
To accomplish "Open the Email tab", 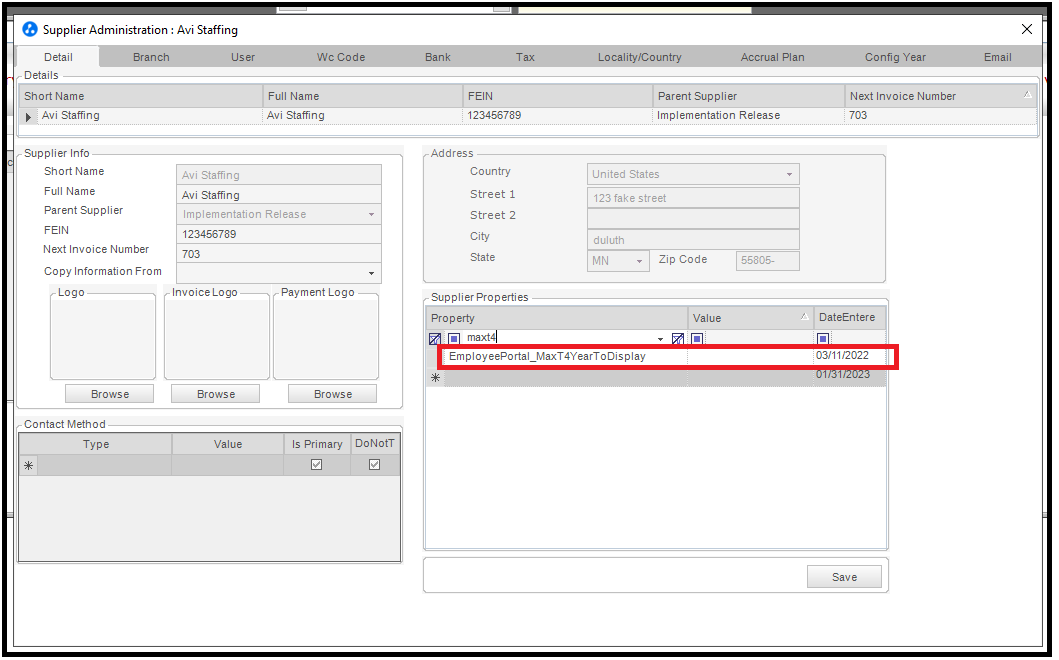I will tap(998, 57).
